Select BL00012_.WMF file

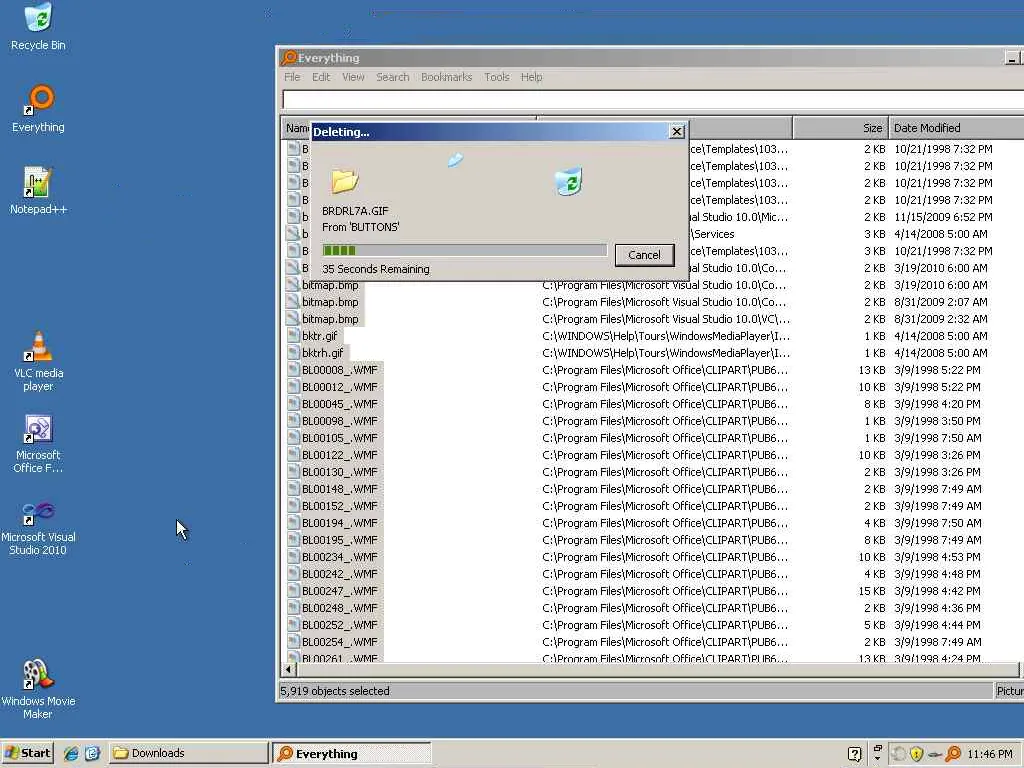pos(340,387)
